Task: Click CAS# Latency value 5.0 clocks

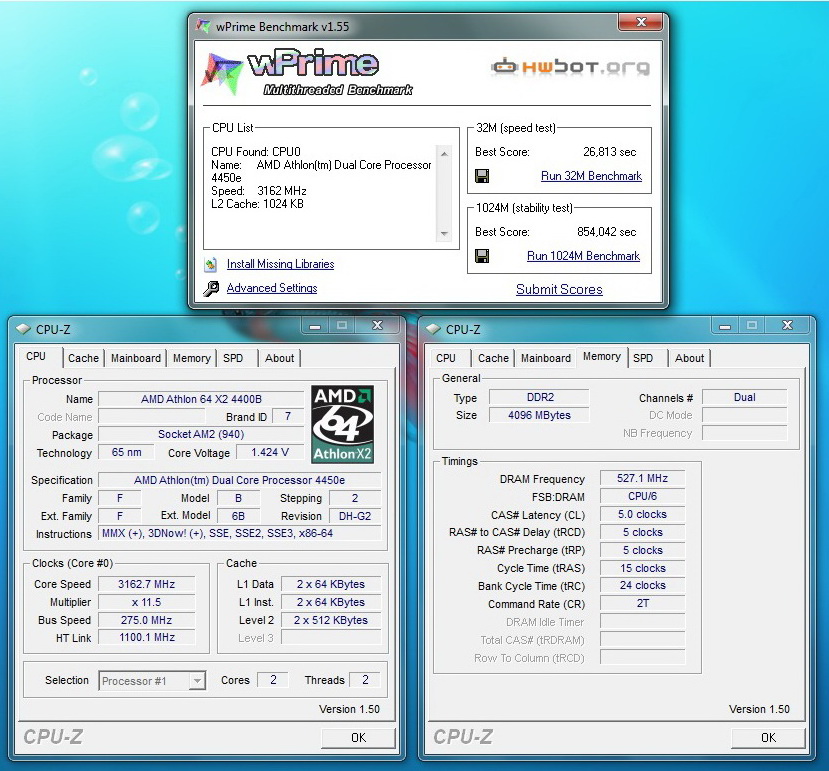Action: click(x=642, y=515)
